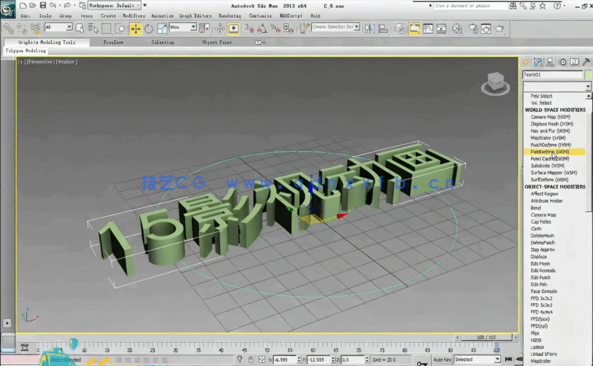
Task: Click the Save File floppy icon
Action: point(43,5)
